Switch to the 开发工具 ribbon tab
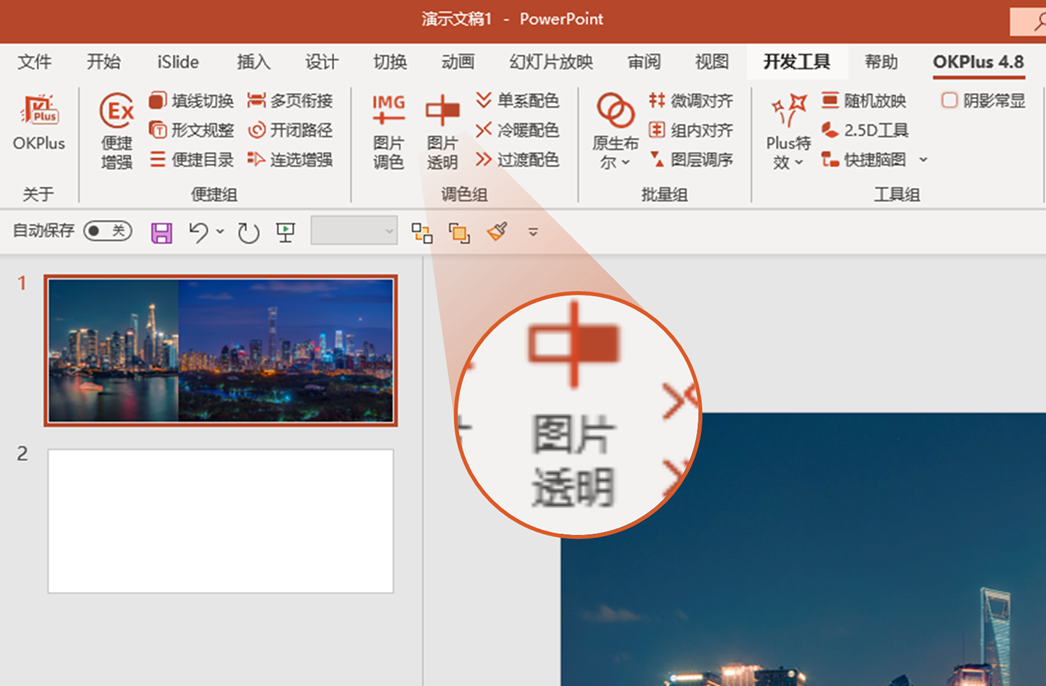Image resolution: width=1046 pixels, height=686 pixels. click(797, 61)
